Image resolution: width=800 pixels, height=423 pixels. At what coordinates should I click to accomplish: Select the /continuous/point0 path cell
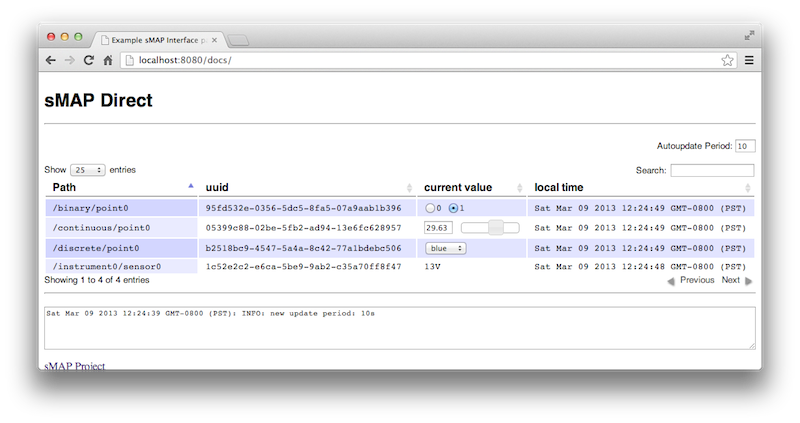tap(121, 228)
